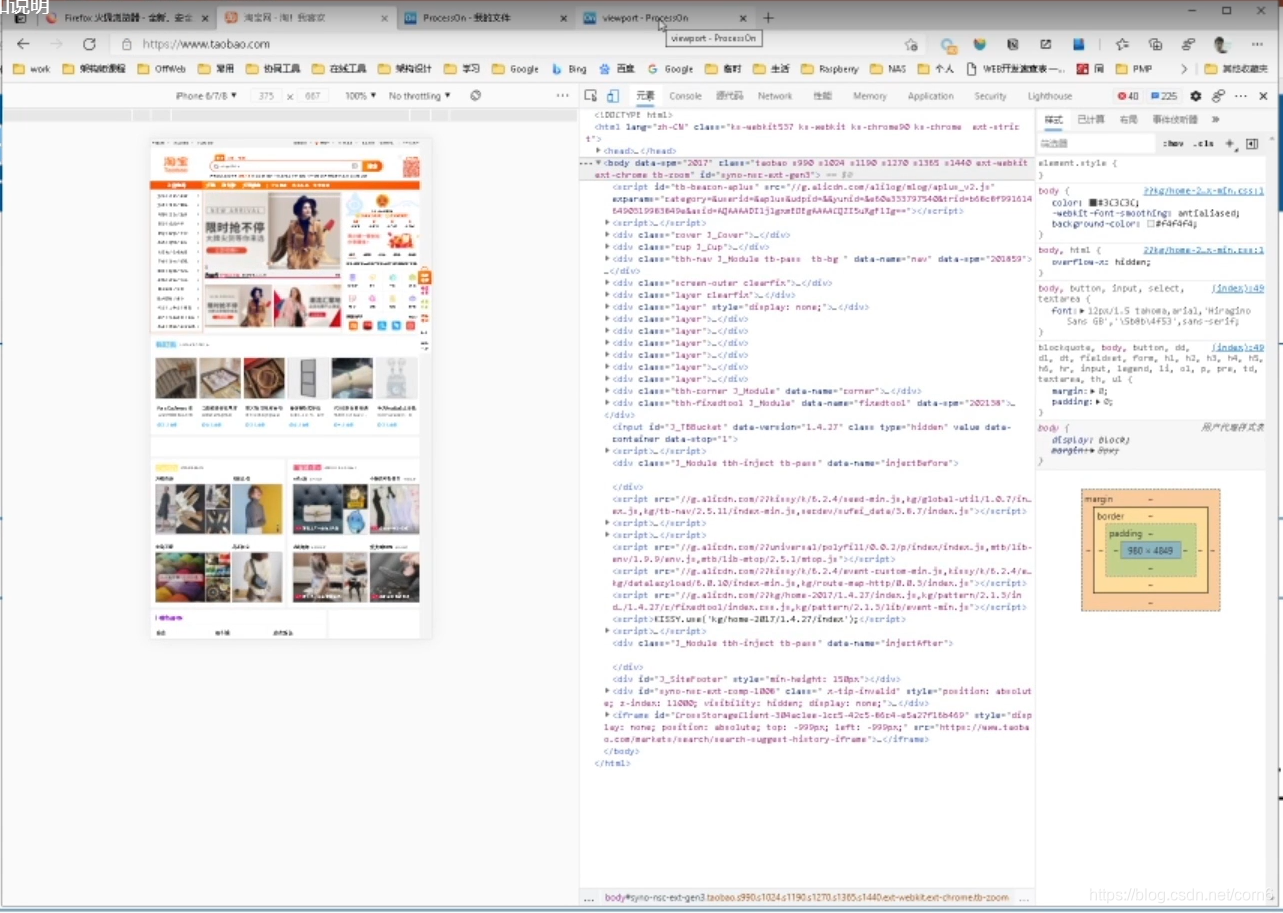The height and width of the screenshot is (913, 1283).
Task: Click the viewport width field 375
Action: pyautogui.click(x=265, y=96)
